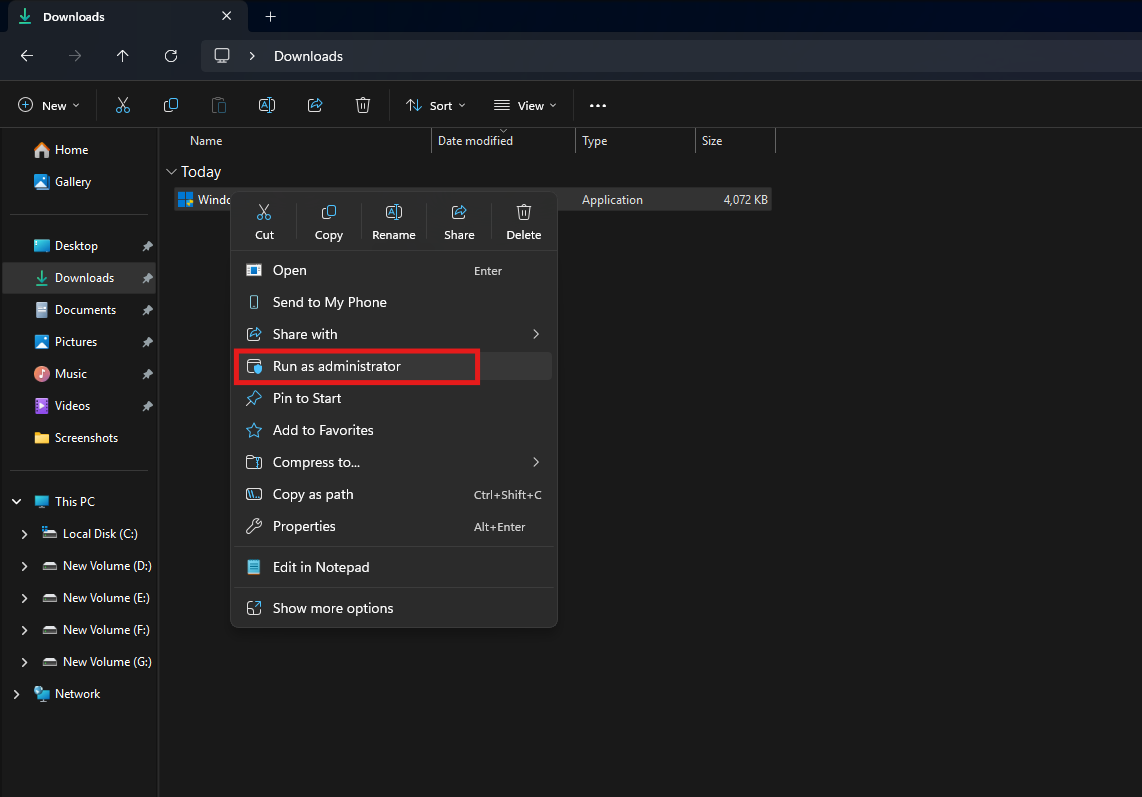Open the View dropdown
This screenshot has width=1142, height=797.
pos(525,105)
